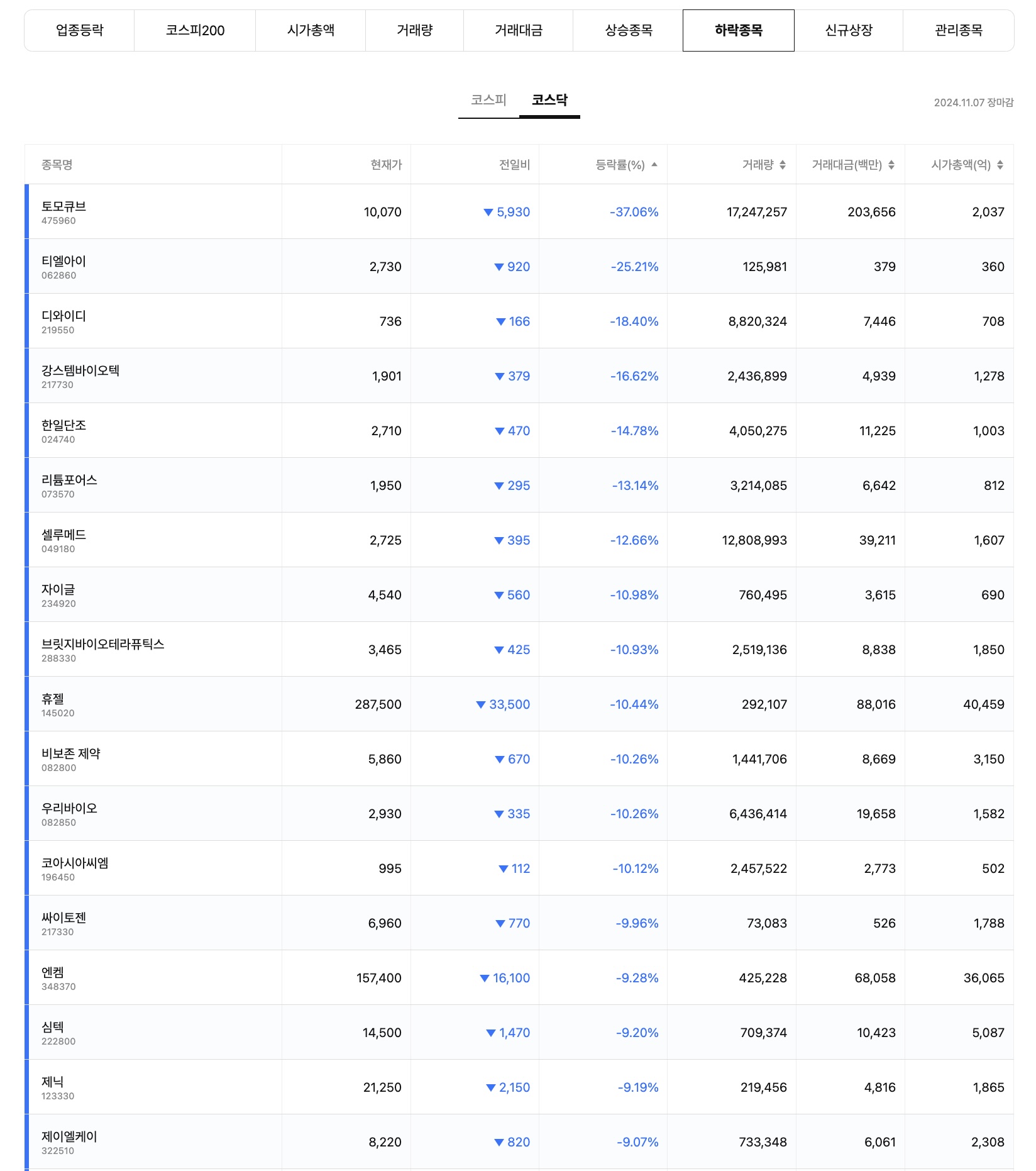Click 셀루메드 volume 12,808,993
Screen dimensions: 1036x1171
(754, 540)
